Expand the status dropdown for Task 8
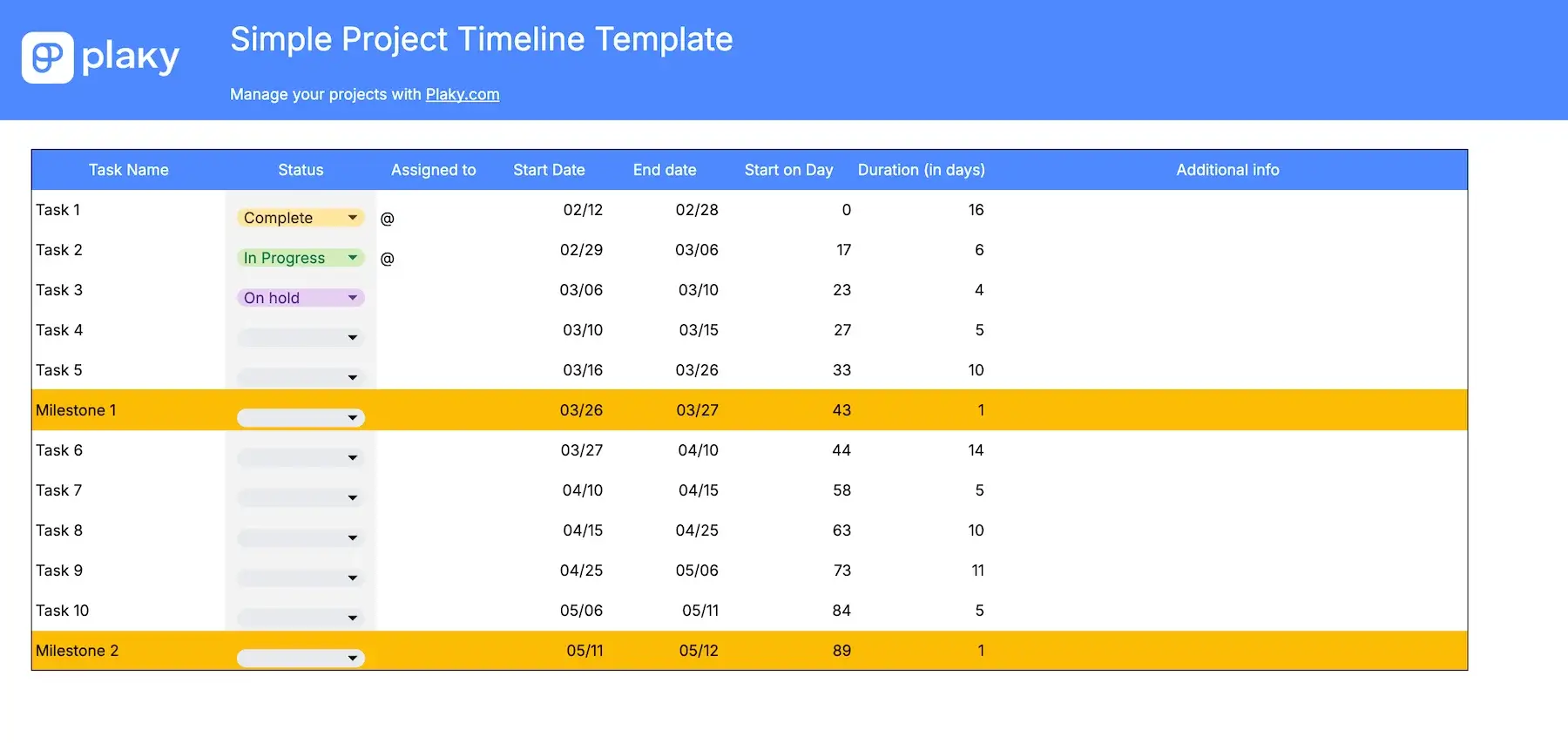The height and width of the screenshot is (743, 1568). coord(301,538)
